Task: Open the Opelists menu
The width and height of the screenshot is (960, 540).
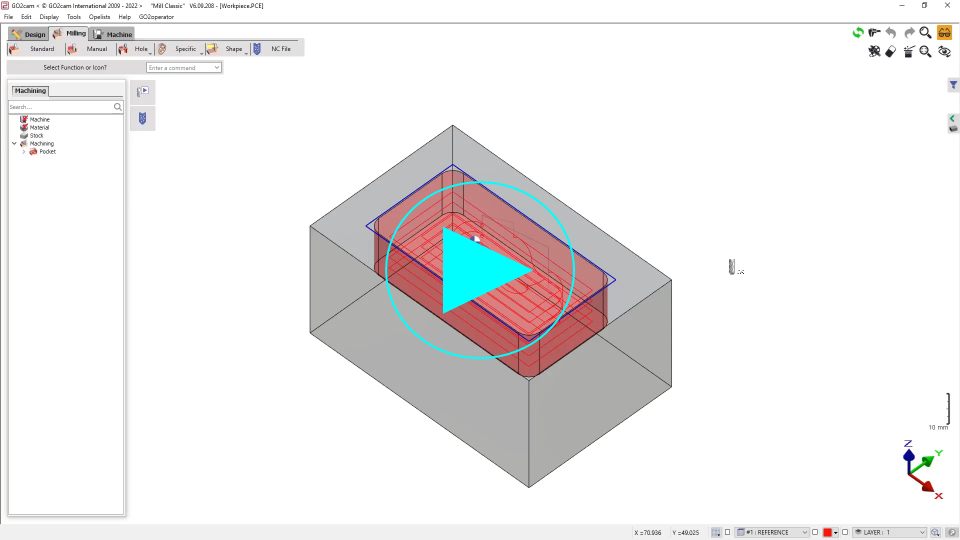Action: pos(99,17)
